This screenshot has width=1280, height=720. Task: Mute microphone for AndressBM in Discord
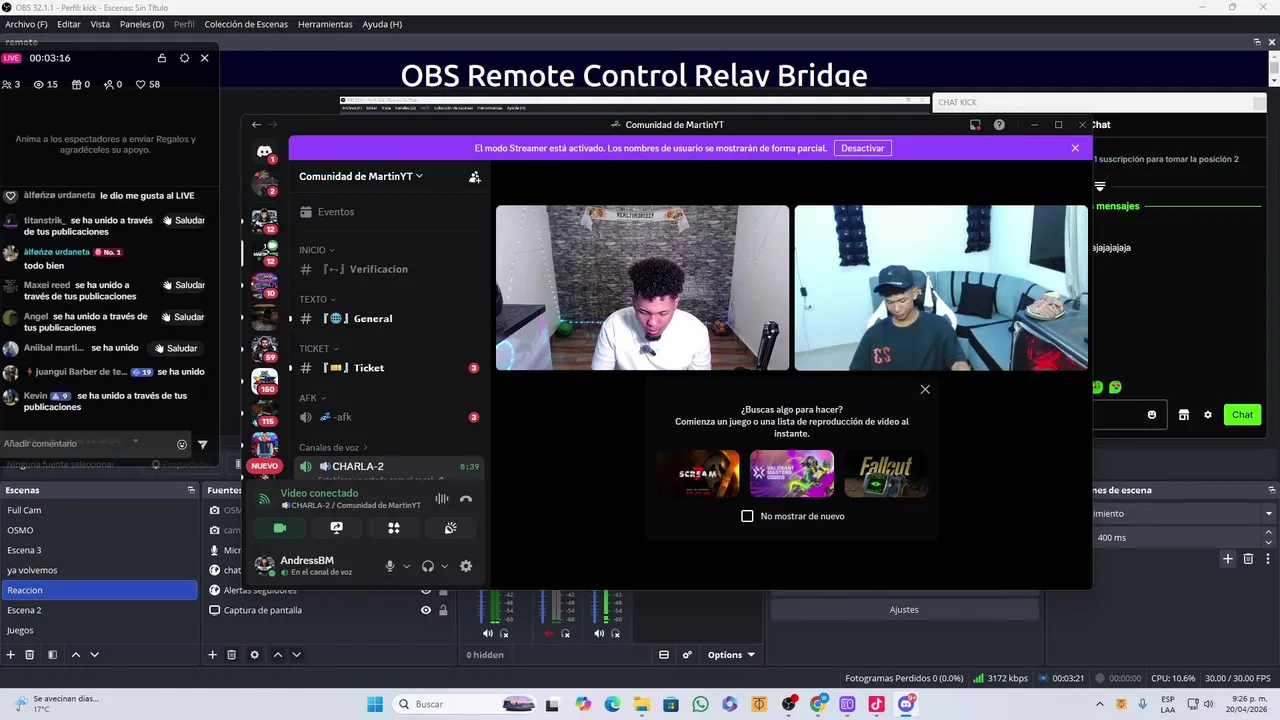click(x=390, y=566)
